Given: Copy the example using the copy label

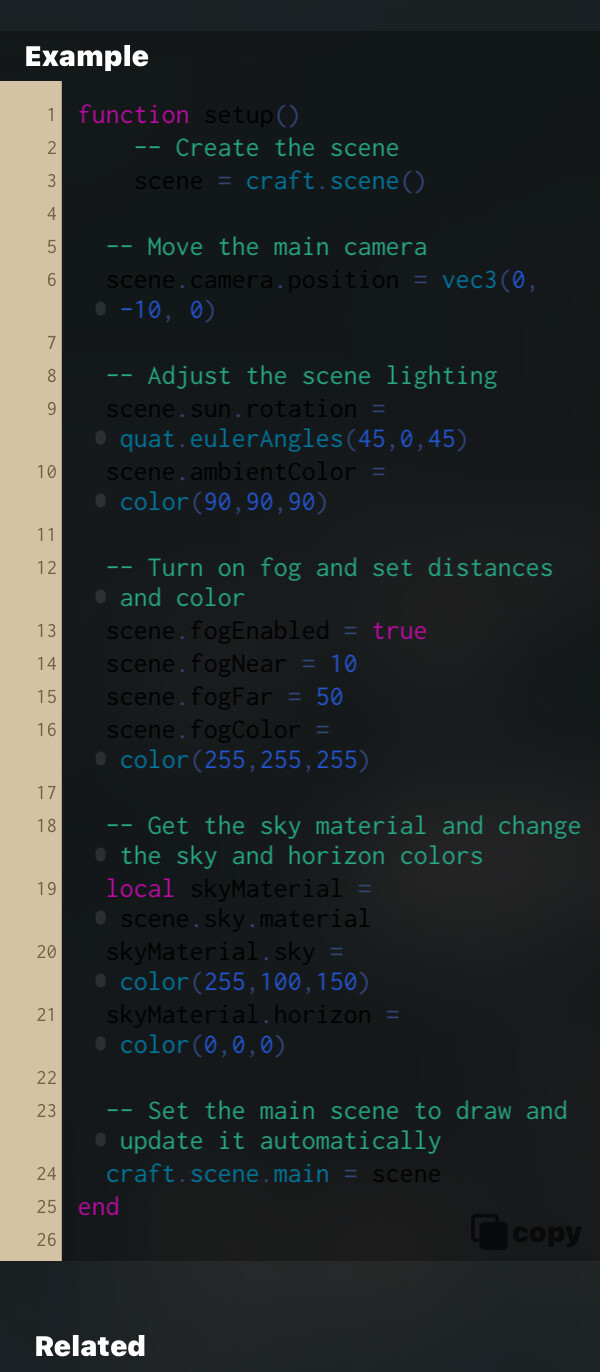Looking at the screenshot, I should click(x=546, y=1233).
